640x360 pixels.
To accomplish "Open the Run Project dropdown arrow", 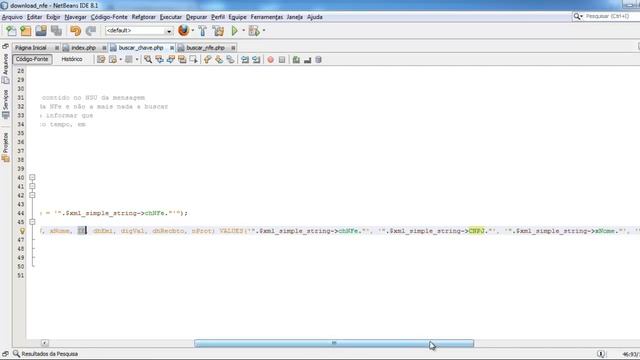I will (244, 31).
